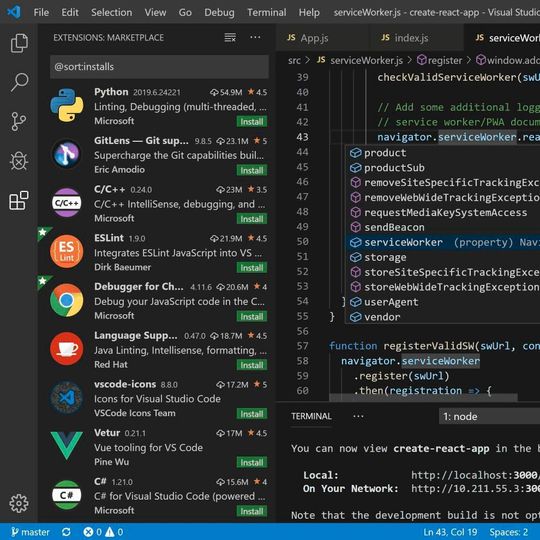Open the File menu

tap(41, 12)
